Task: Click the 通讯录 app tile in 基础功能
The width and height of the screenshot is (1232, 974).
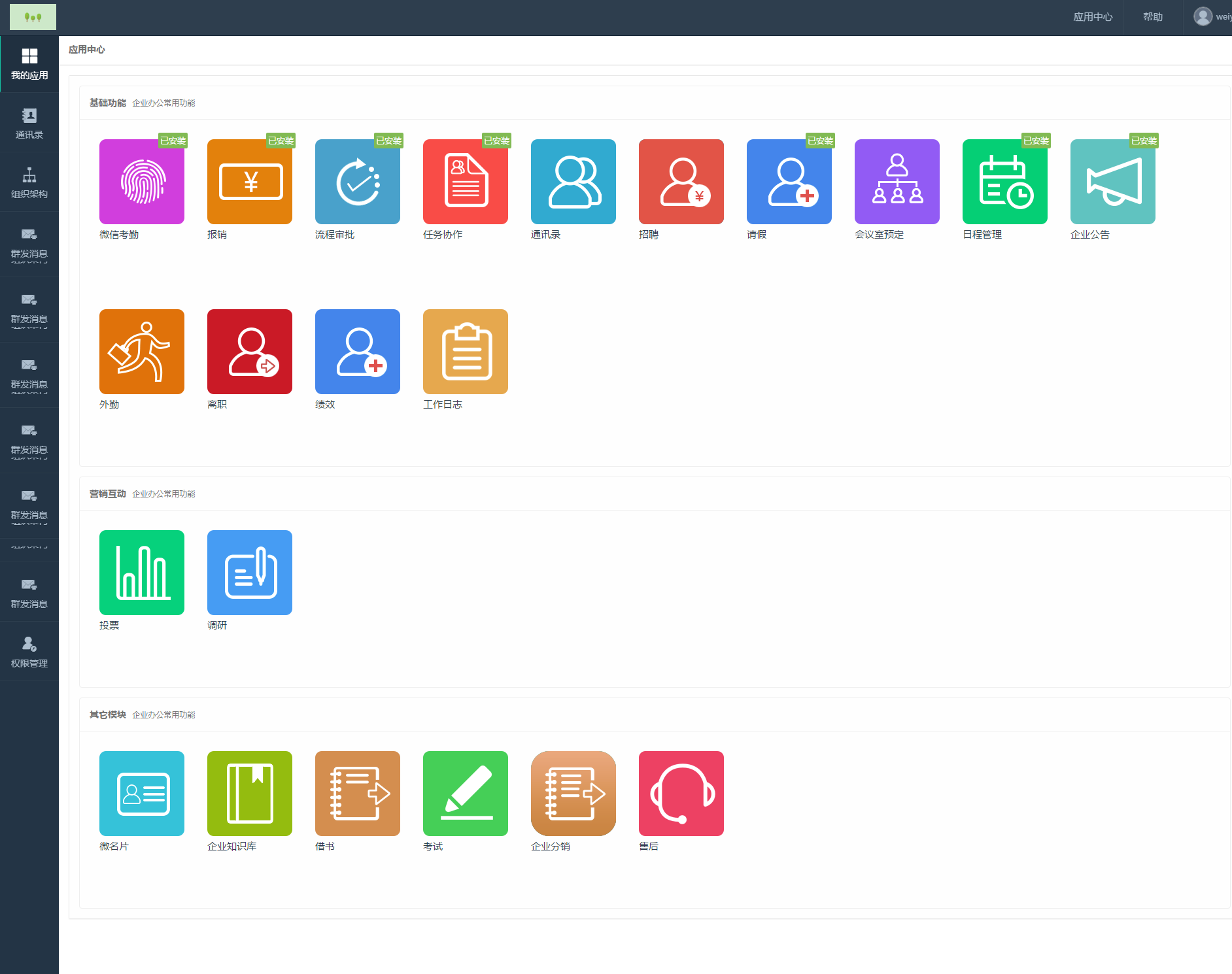Action: tap(573, 182)
